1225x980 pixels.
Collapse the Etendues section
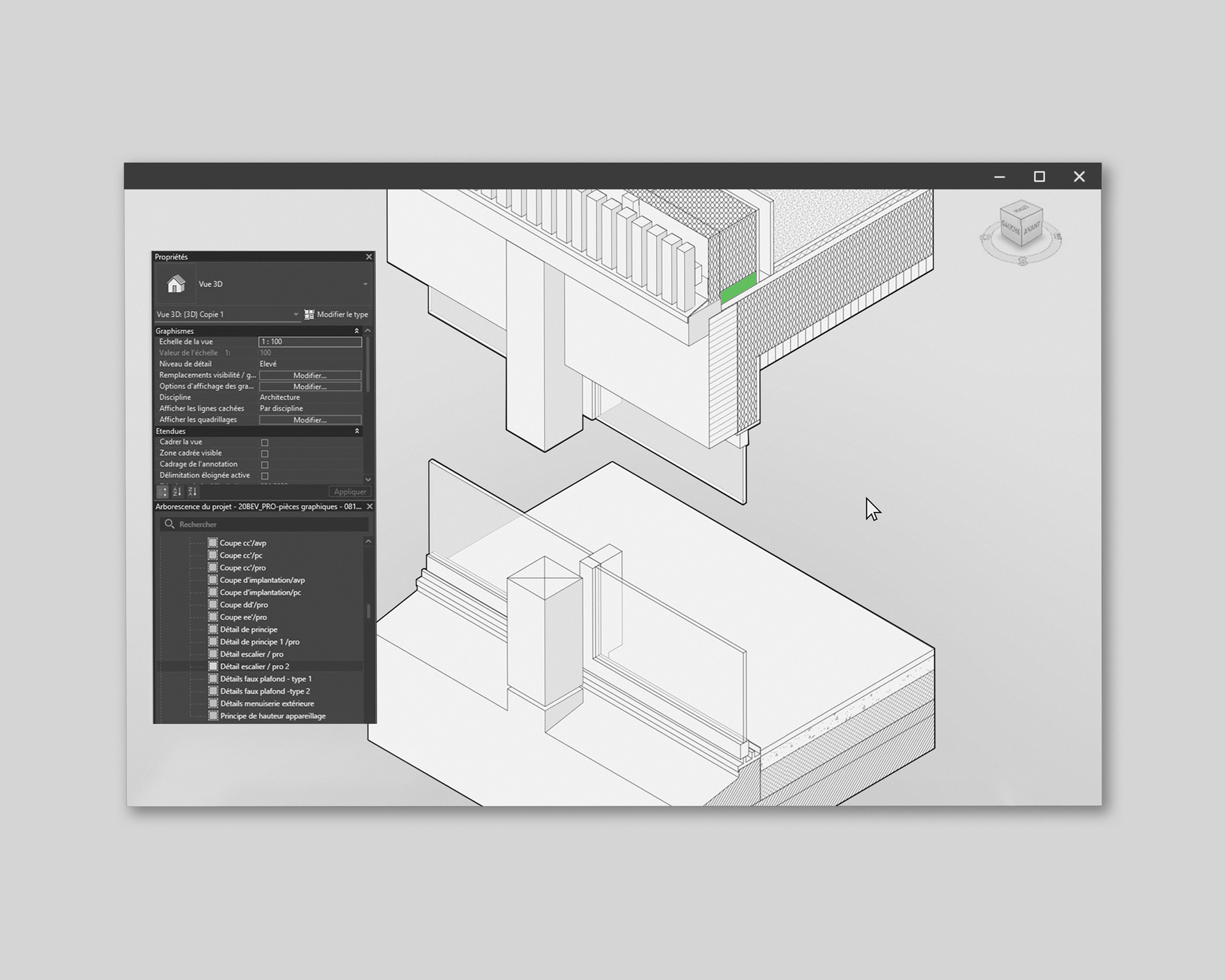(x=358, y=431)
